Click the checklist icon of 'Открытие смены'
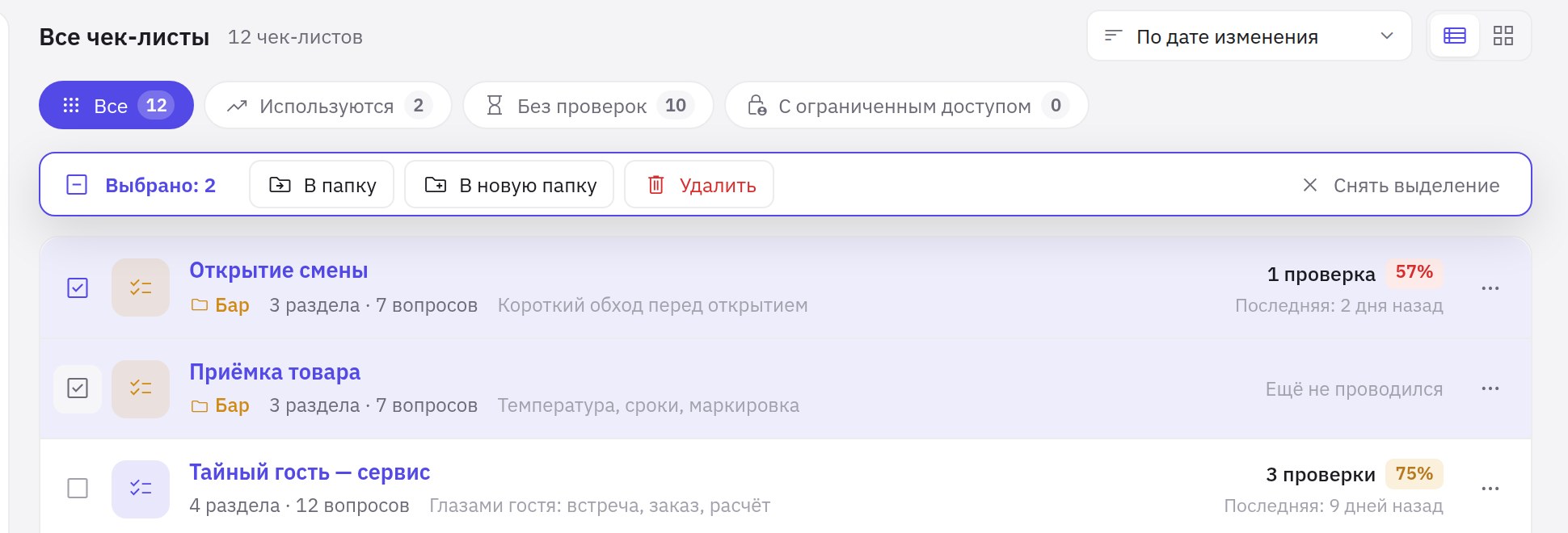This screenshot has height=533, width=1568. coord(141,287)
